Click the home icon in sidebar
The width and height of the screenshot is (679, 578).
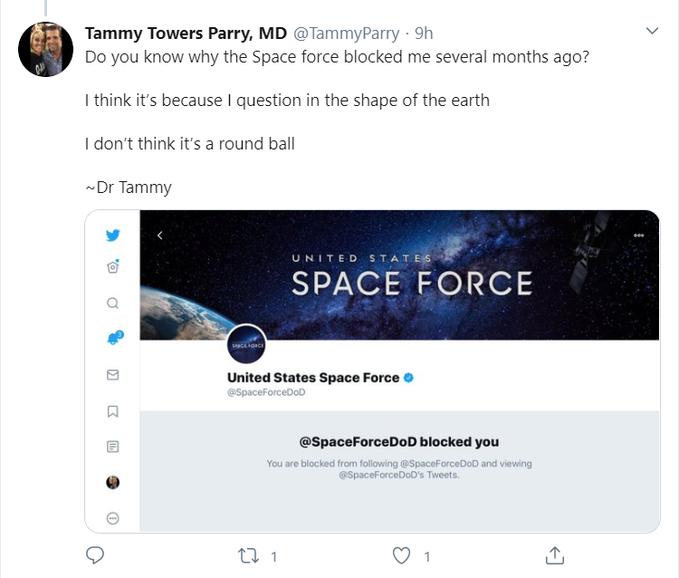tap(113, 267)
